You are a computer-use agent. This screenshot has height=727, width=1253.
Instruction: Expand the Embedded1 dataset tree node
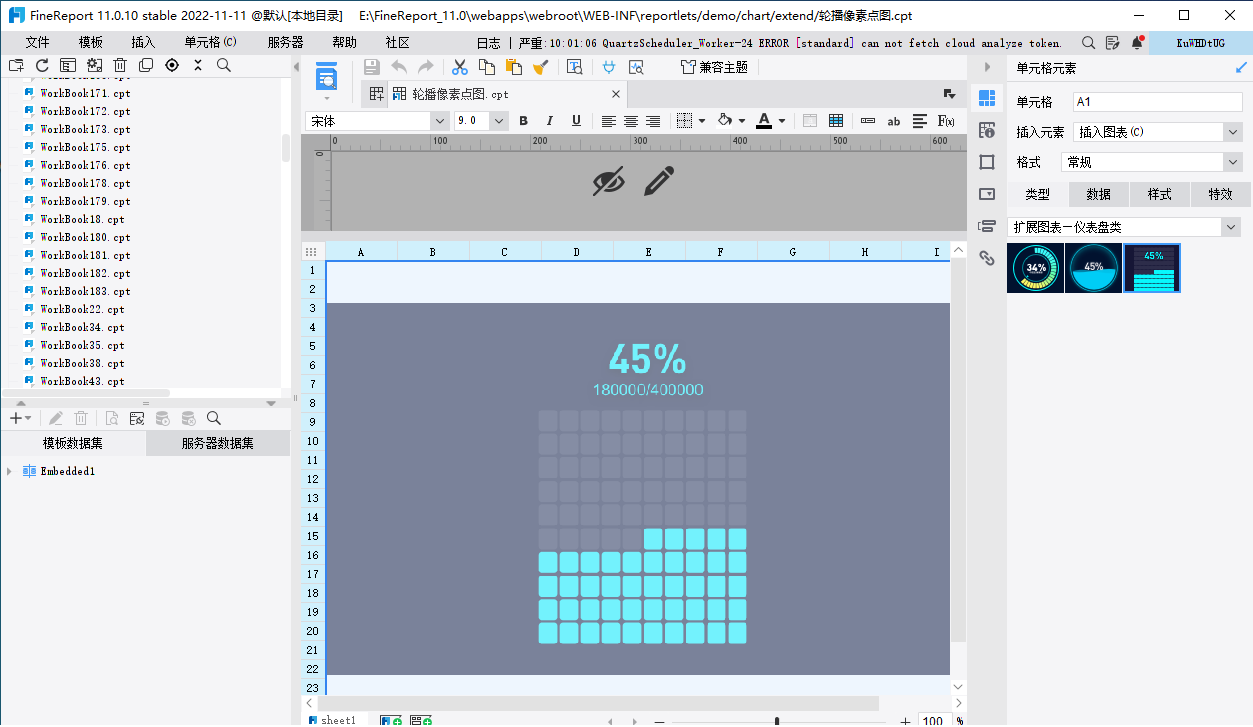[x=10, y=471]
